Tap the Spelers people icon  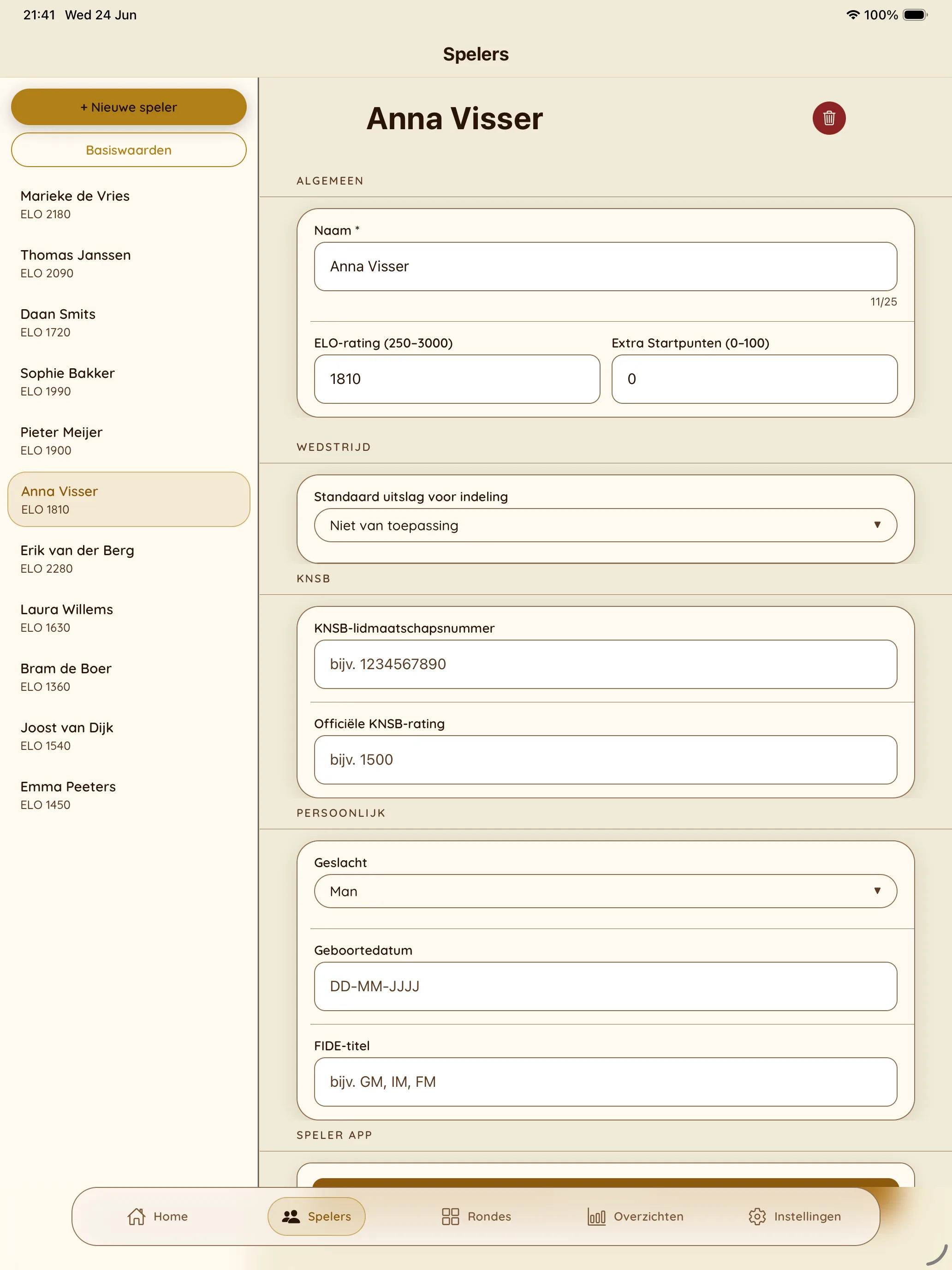pyautogui.click(x=291, y=1216)
